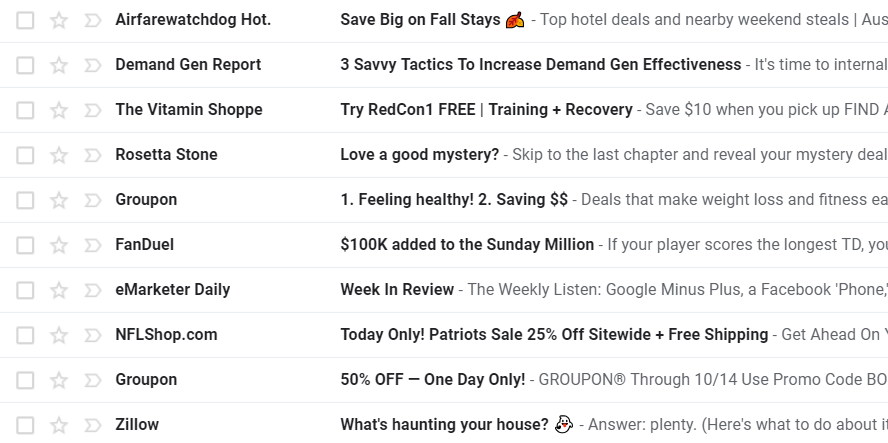This screenshot has height=443, width=888.
Task: Tick the checkbox for The Vitamin Shoppe
Action: click(25, 110)
